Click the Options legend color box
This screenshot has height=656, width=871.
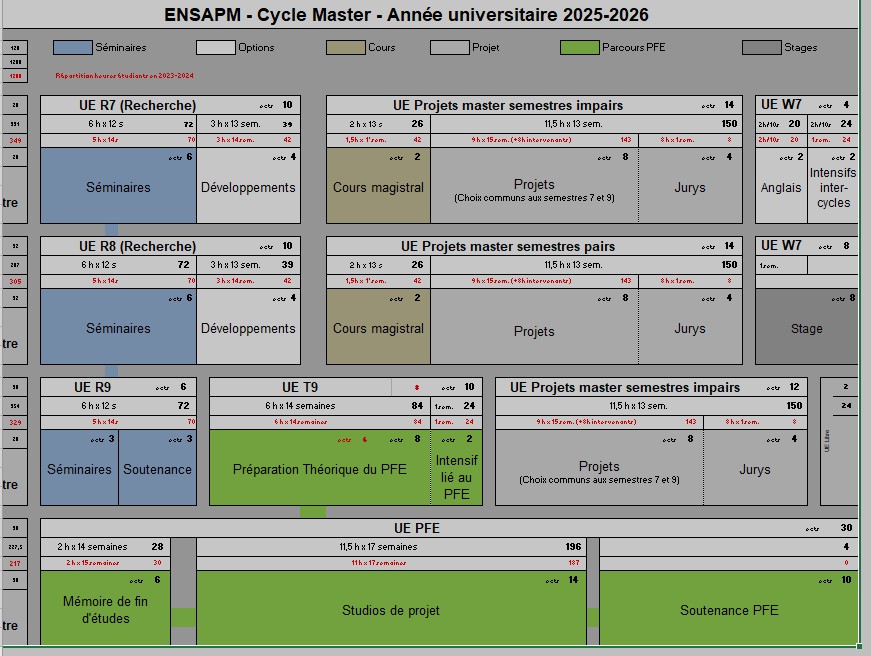(215, 47)
